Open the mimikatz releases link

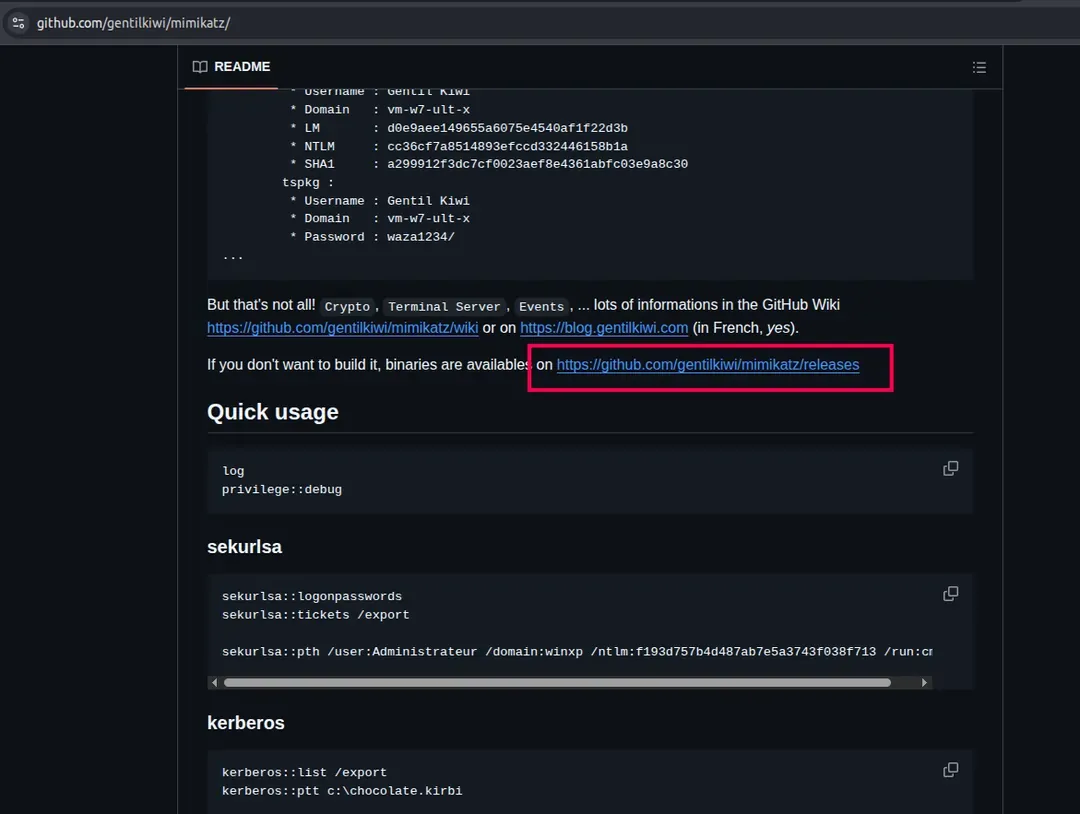[x=707, y=365]
